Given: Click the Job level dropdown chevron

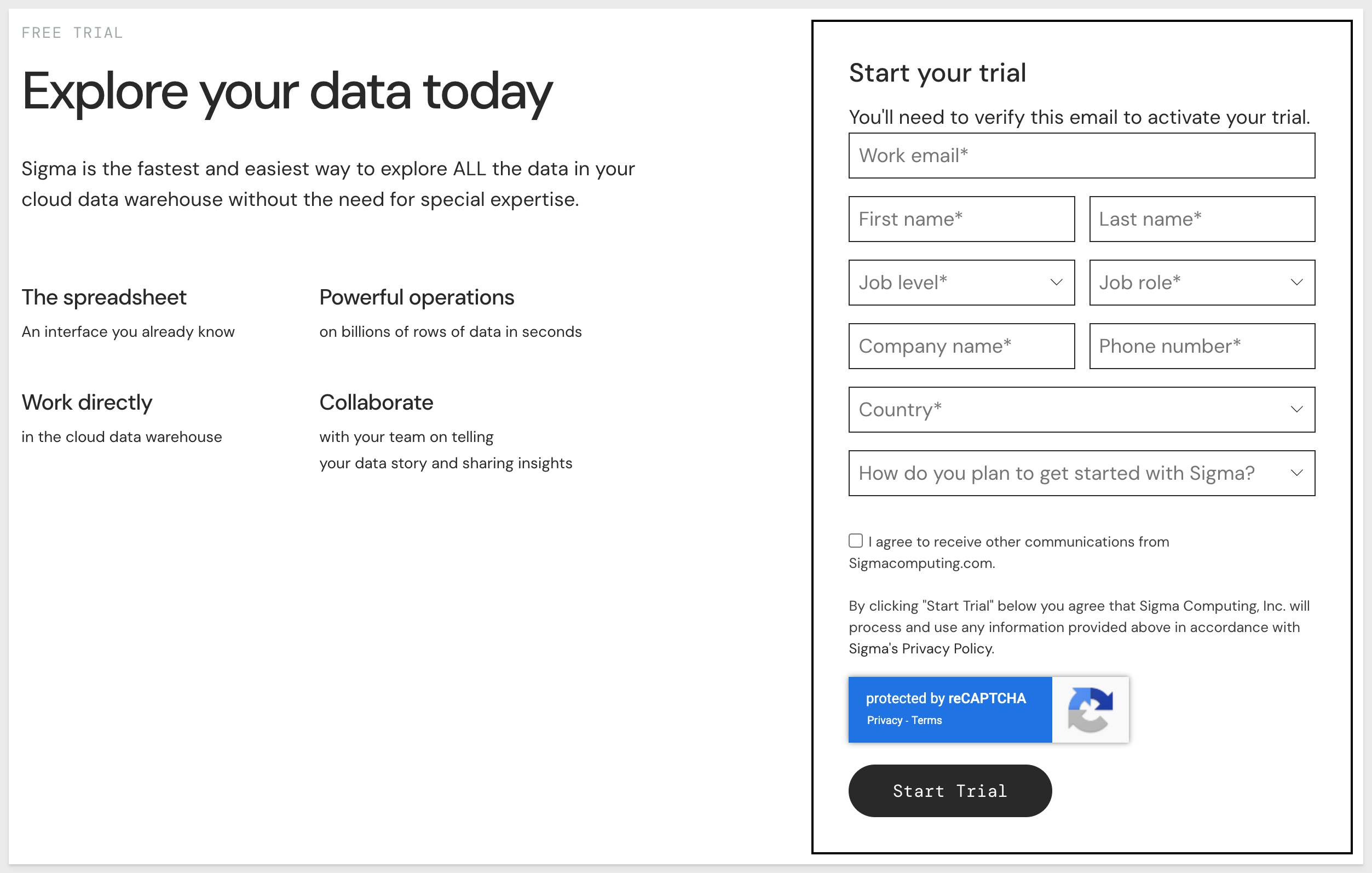Looking at the screenshot, I should (x=1056, y=283).
